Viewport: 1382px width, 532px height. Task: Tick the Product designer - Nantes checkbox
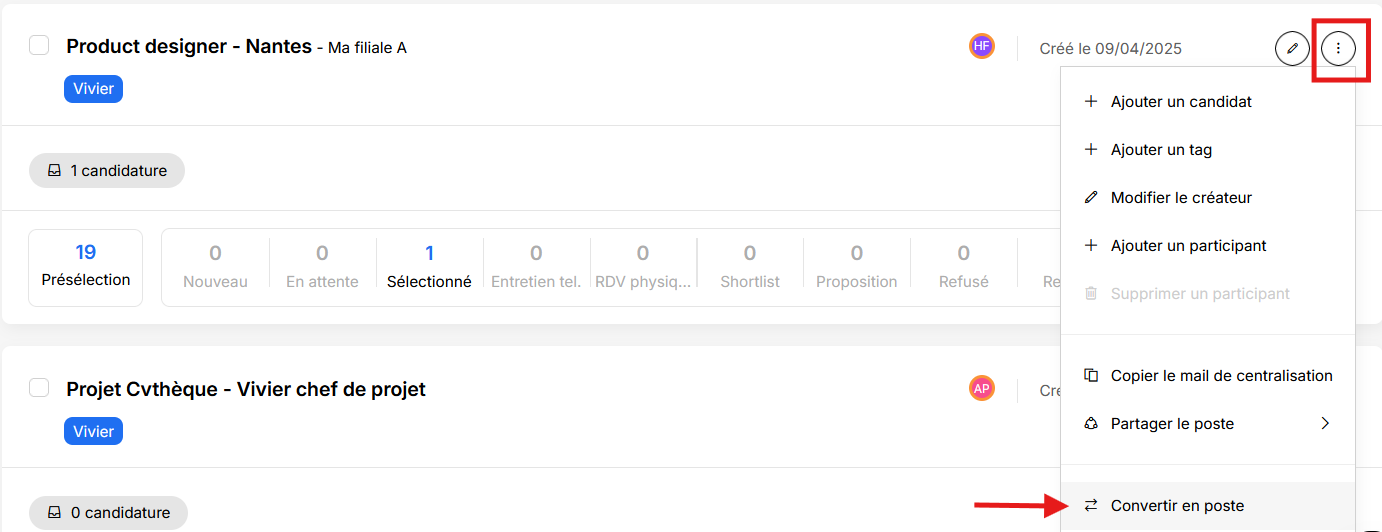click(x=39, y=45)
